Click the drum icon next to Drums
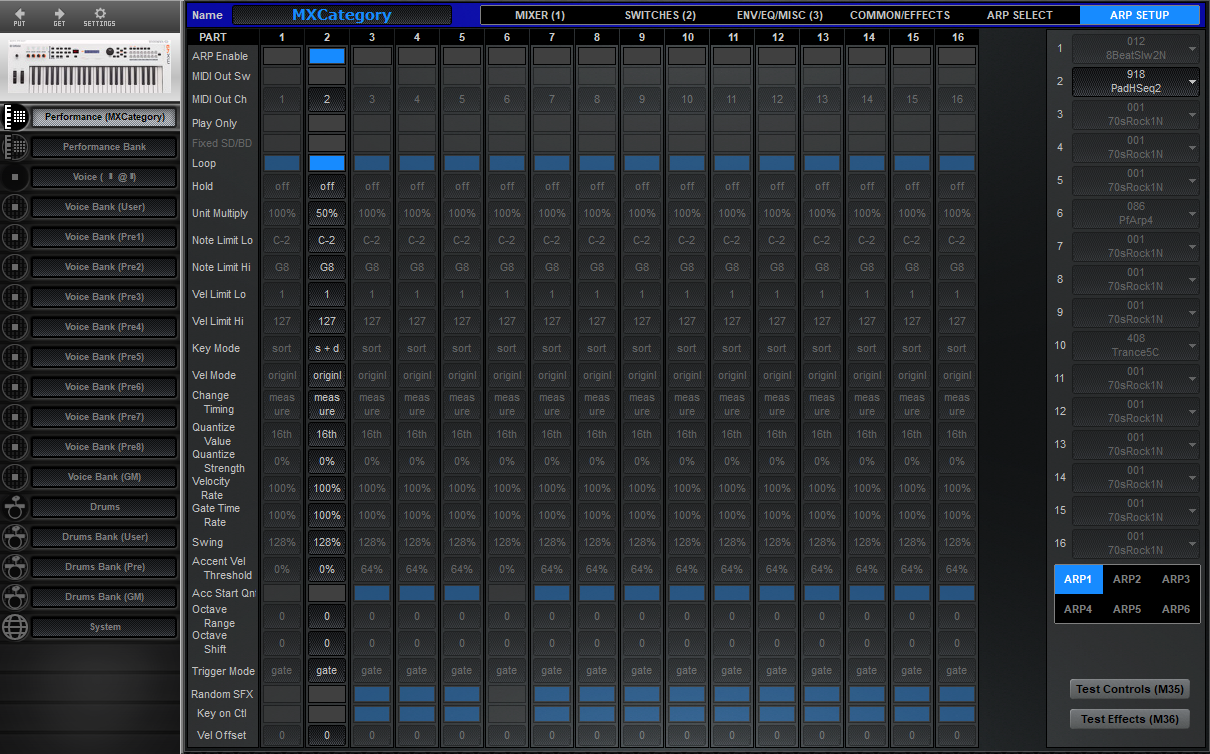Screen dimensions: 1210x754 pos(16,507)
